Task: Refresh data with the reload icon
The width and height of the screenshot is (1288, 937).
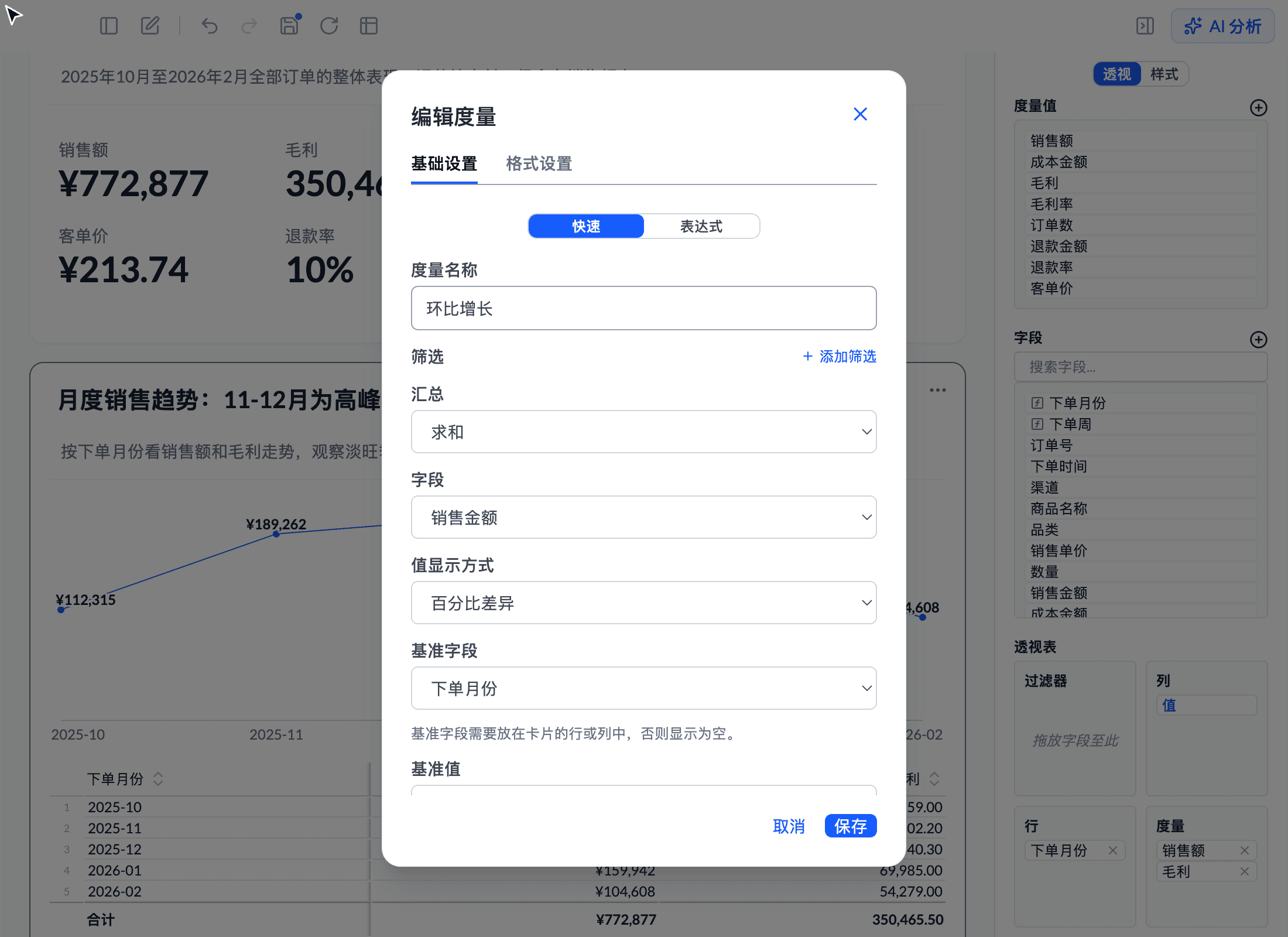Action: click(x=329, y=26)
